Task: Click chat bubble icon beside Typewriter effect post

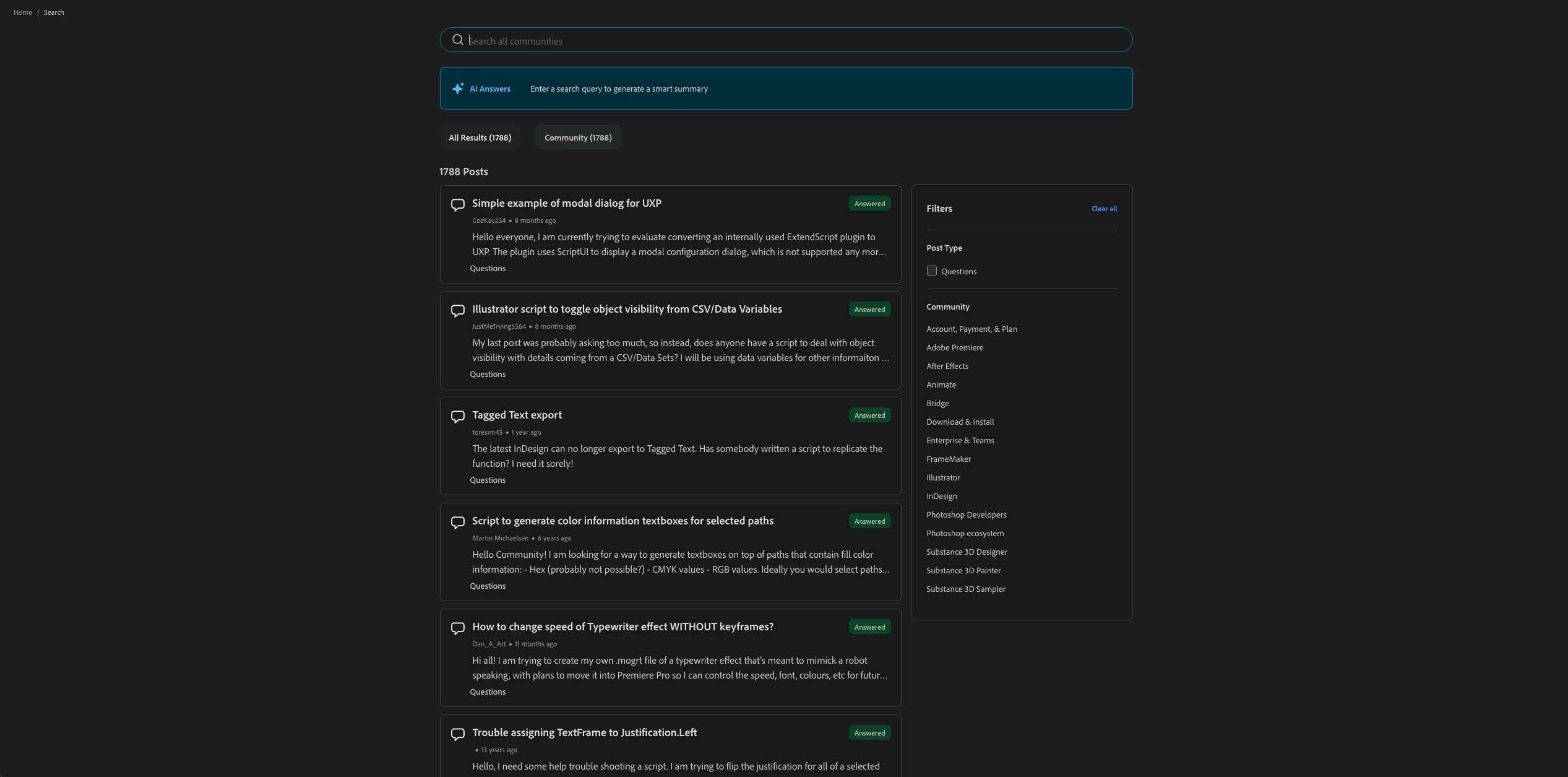Action: tap(457, 628)
